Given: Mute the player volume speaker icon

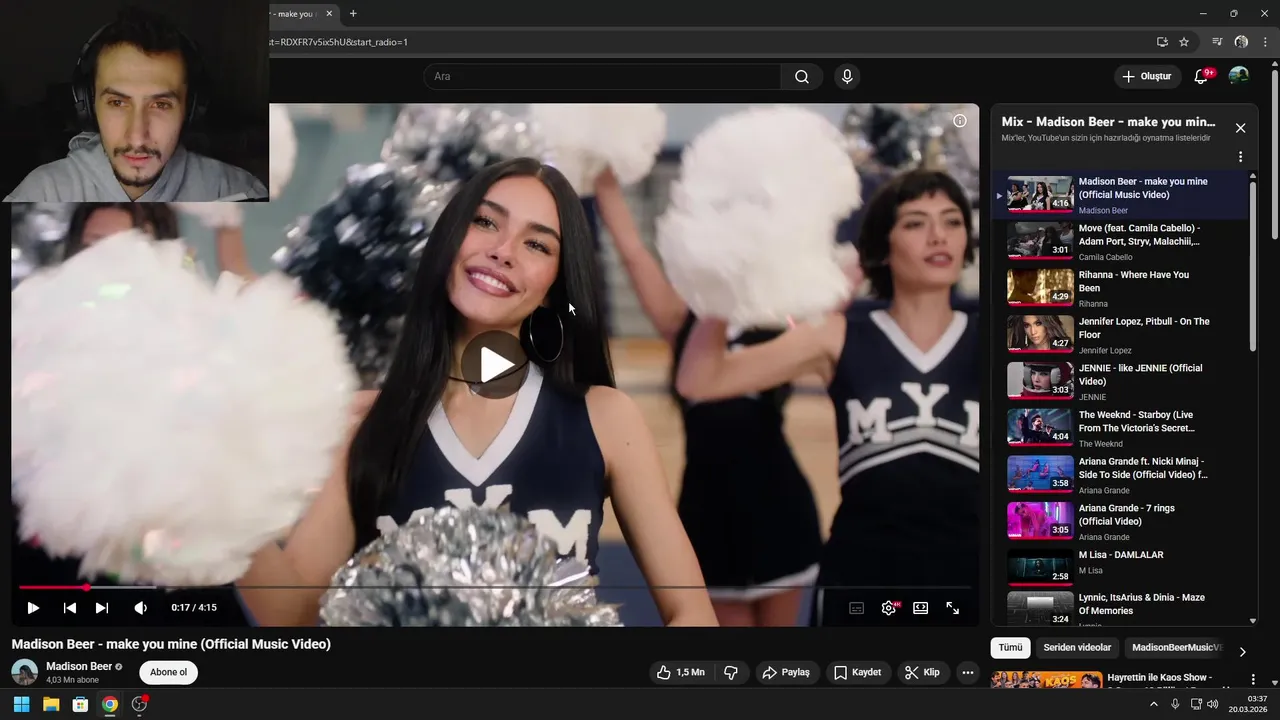Looking at the screenshot, I should 141,607.
